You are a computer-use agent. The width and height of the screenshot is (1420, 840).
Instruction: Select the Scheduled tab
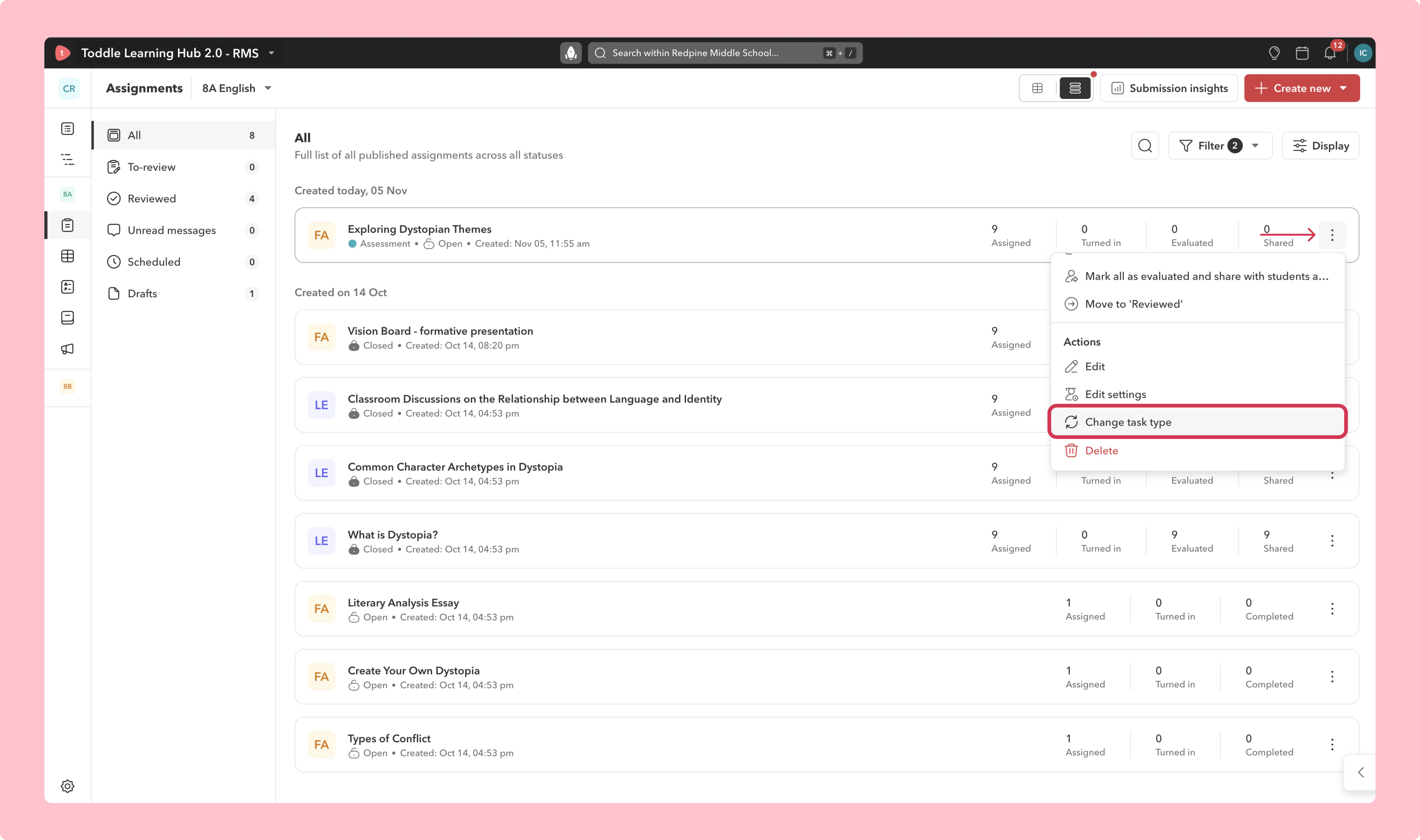click(x=184, y=262)
